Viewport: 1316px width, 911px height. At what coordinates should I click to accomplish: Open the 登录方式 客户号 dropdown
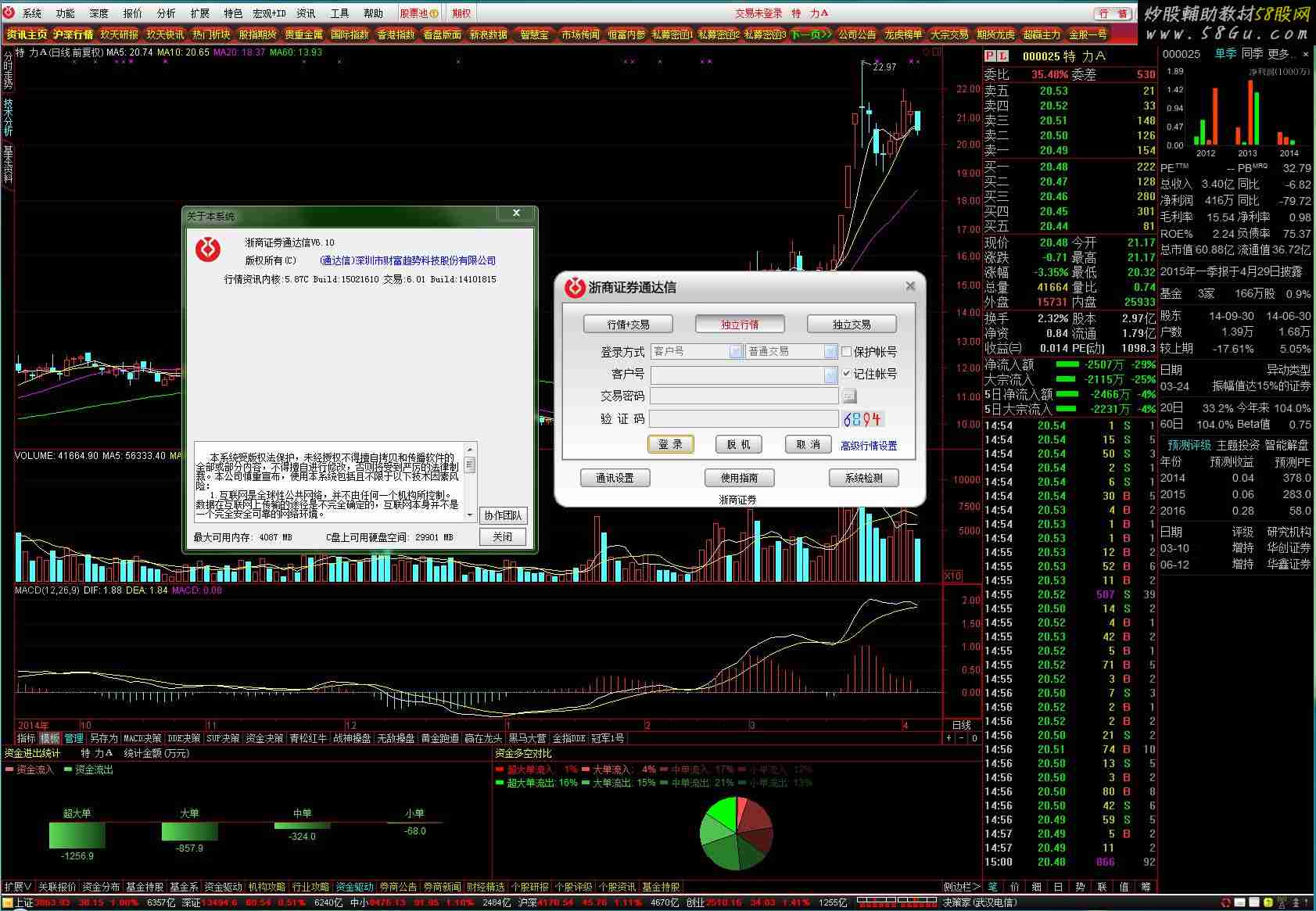pos(735,352)
